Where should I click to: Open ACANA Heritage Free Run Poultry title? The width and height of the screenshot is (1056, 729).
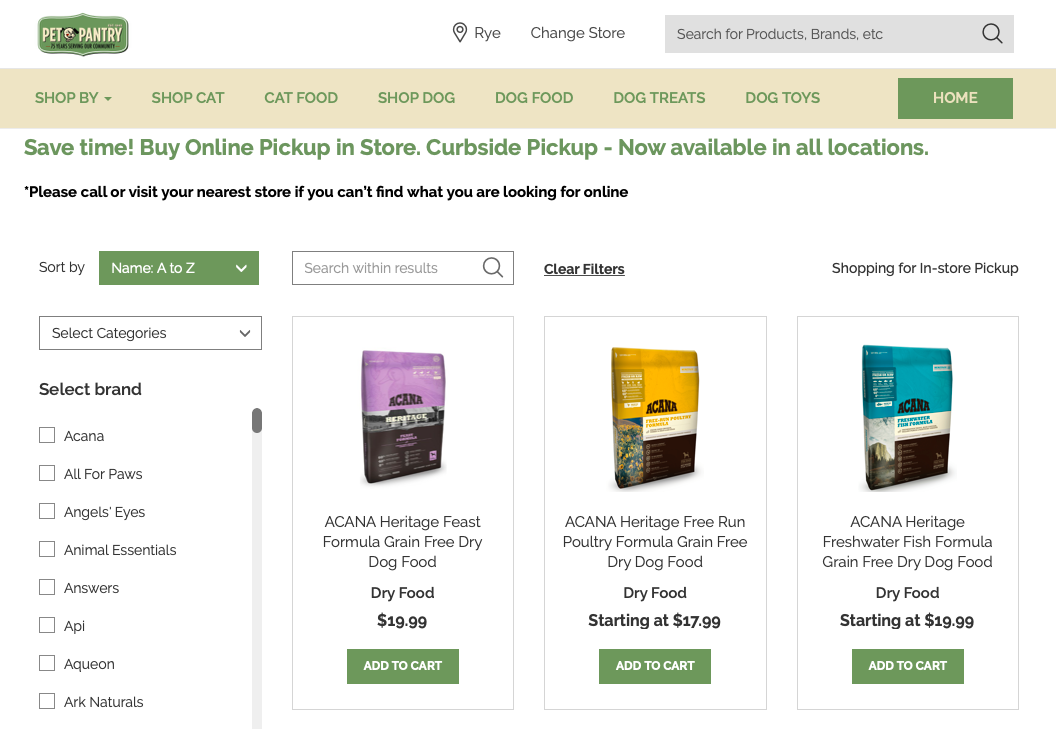pyautogui.click(x=655, y=542)
